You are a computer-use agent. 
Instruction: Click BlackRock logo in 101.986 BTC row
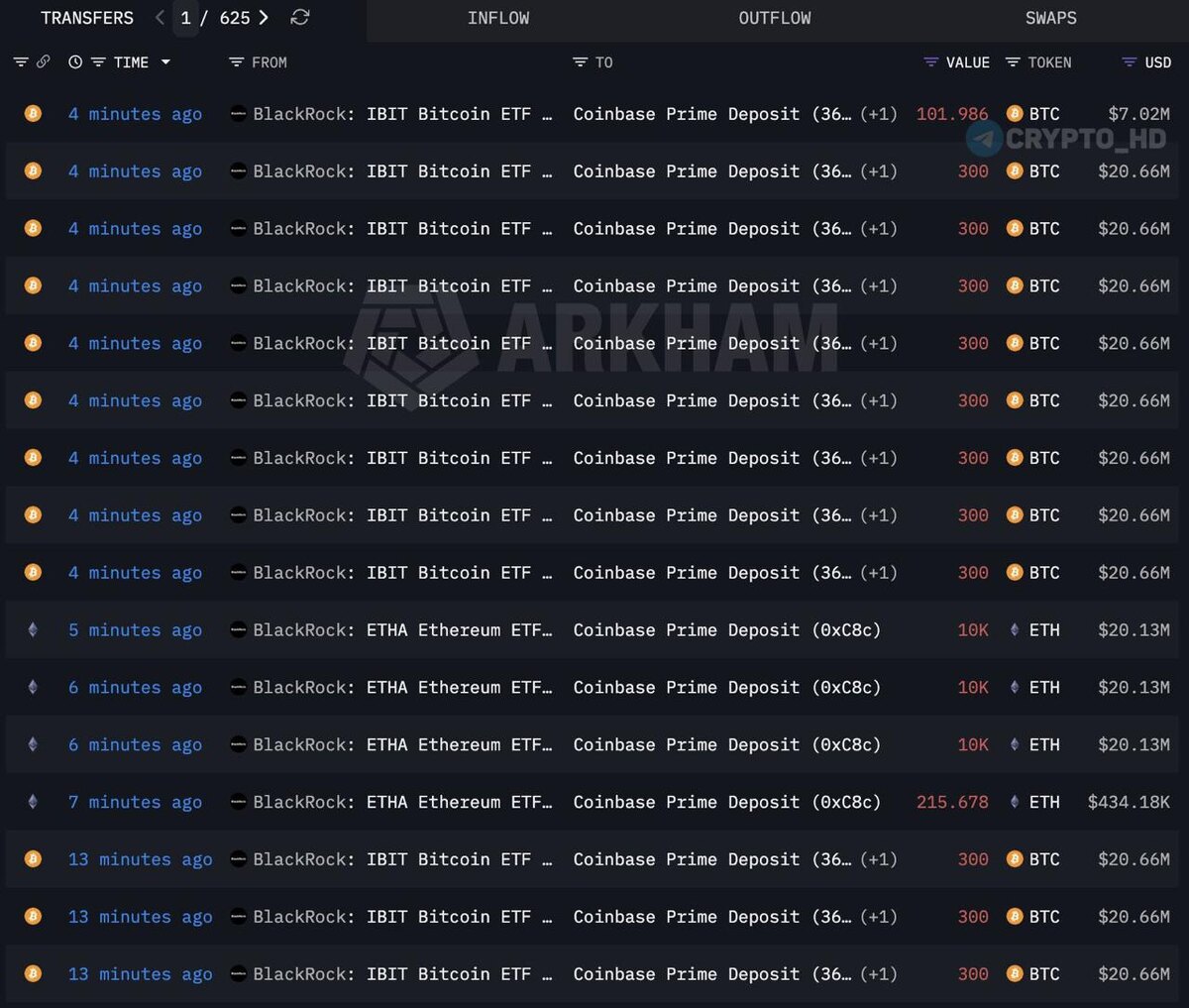click(238, 114)
